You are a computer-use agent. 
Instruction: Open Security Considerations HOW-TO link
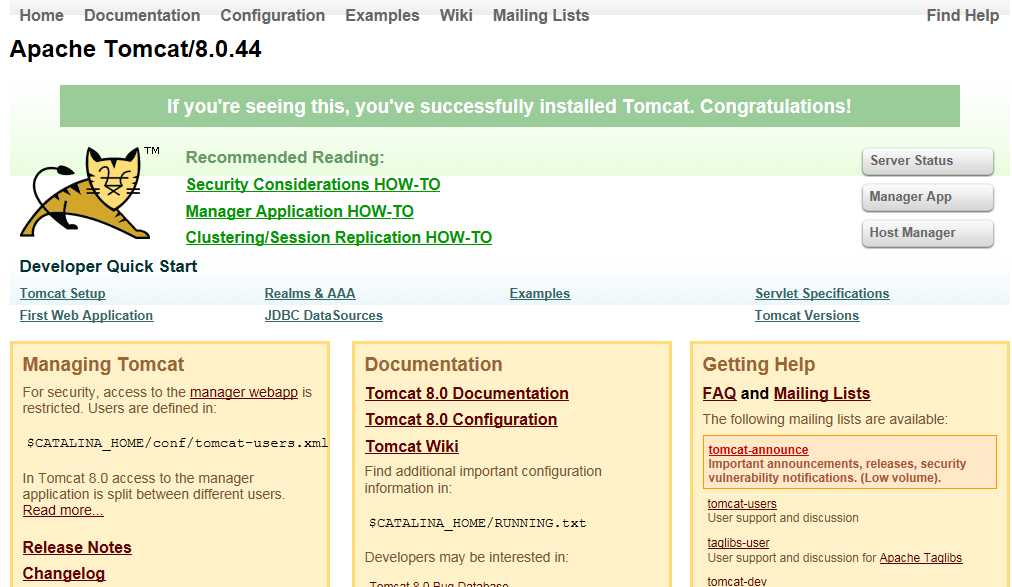[313, 184]
